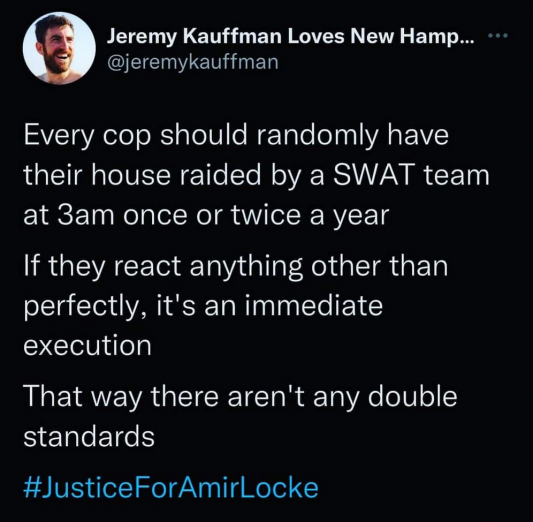This screenshot has width=533, height=522.
Task: Click the text 'at 3am once or twice a year'
Action: click(x=206, y=216)
